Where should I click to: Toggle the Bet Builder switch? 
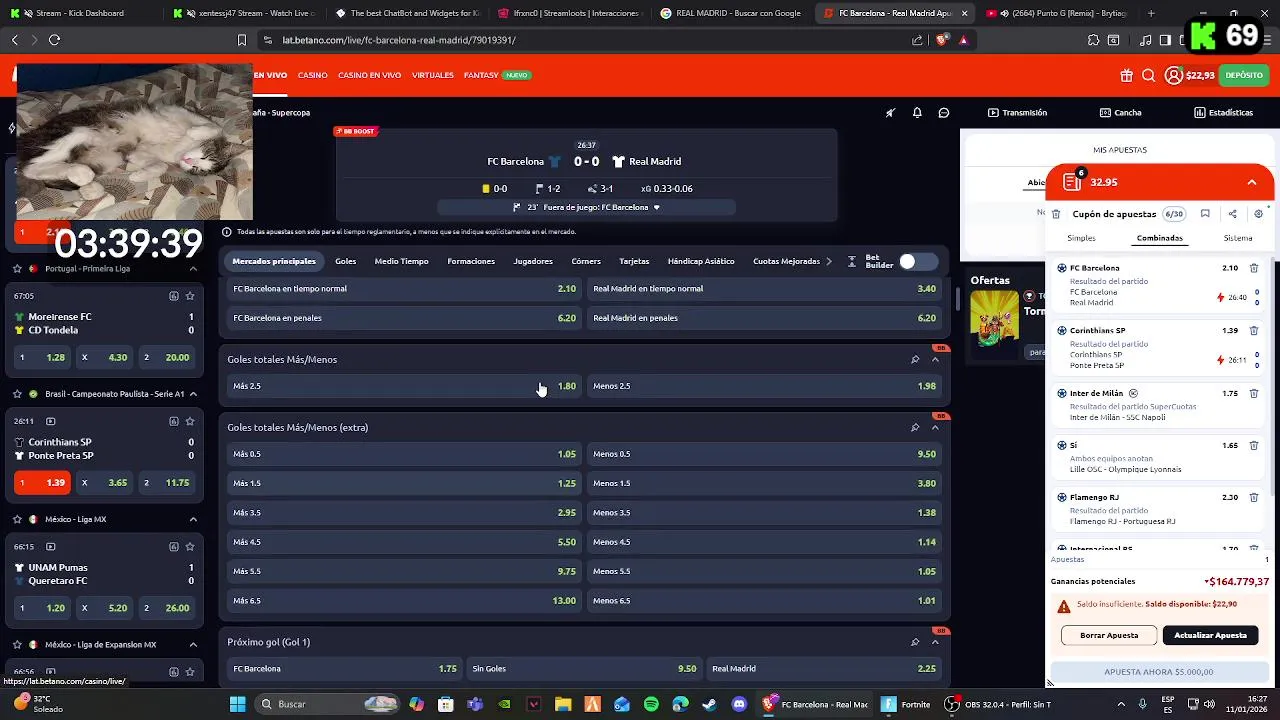918,261
